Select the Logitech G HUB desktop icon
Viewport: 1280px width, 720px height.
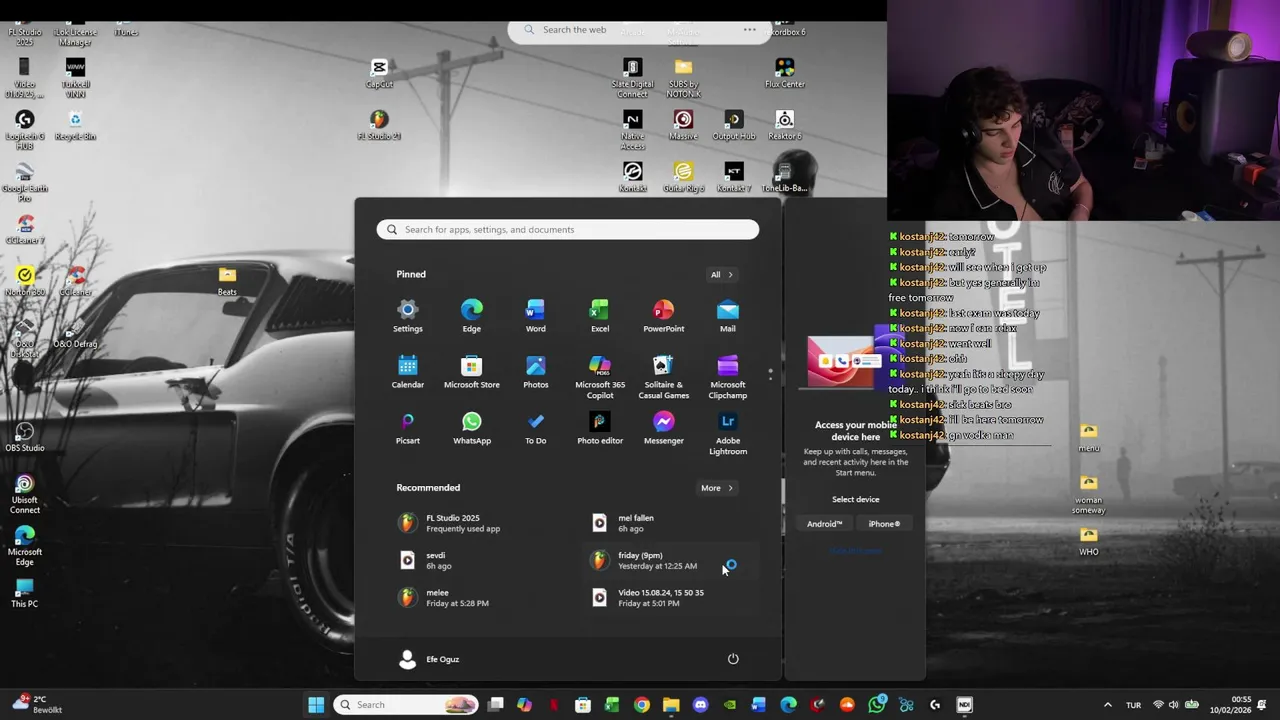pyautogui.click(x=25, y=130)
